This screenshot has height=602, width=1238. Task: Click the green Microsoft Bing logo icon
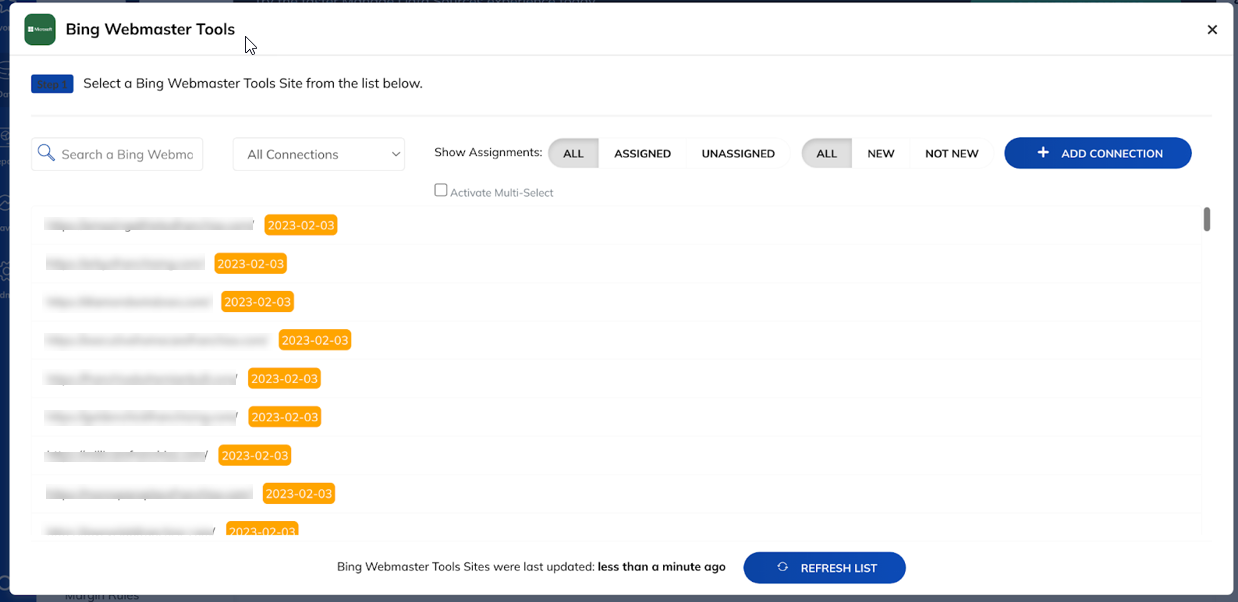pos(40,29)
